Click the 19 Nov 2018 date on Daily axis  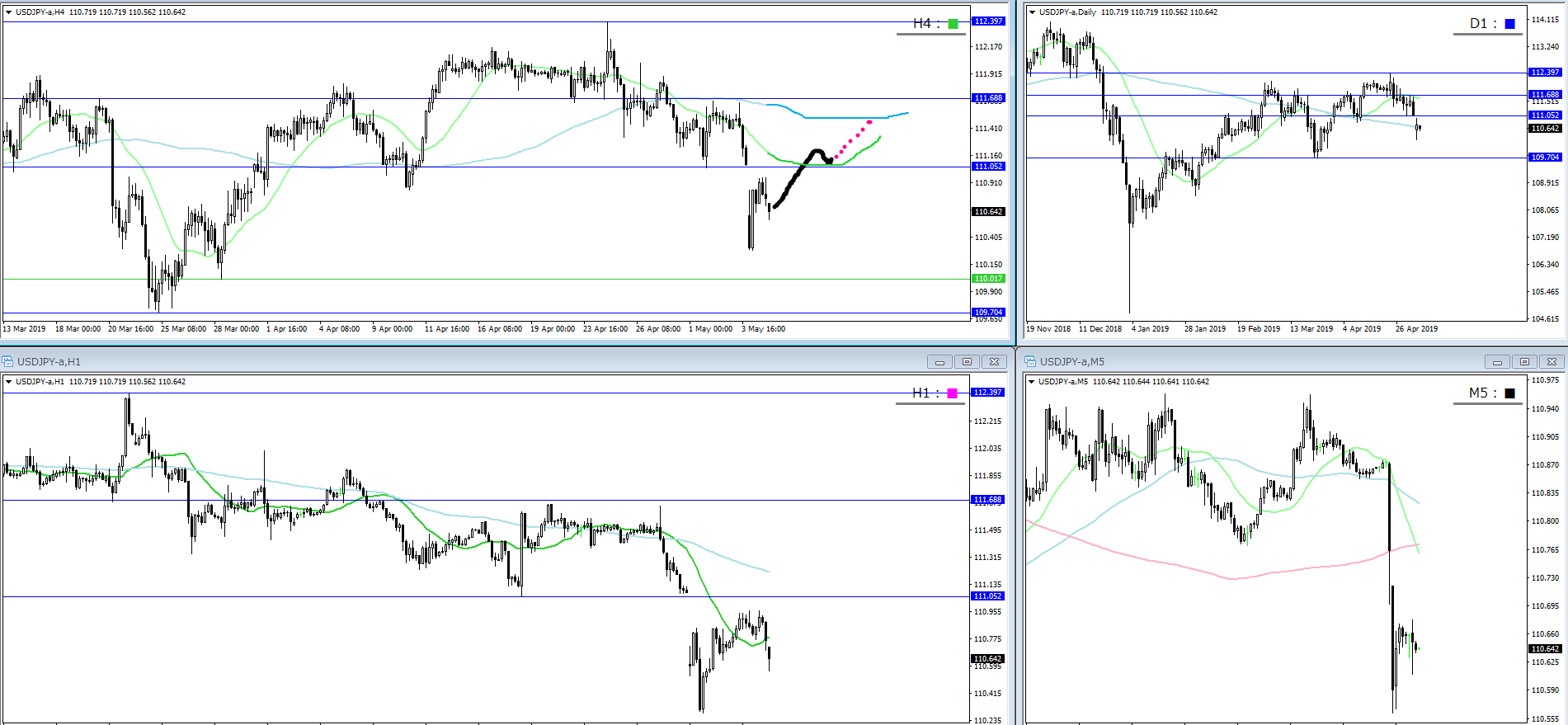[x=1048, y=329]
